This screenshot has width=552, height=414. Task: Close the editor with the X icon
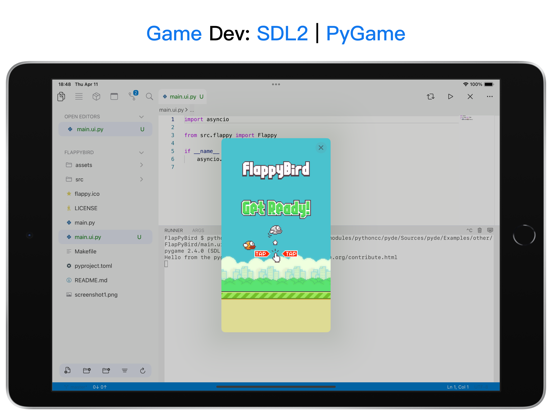[x=470, y=96]
